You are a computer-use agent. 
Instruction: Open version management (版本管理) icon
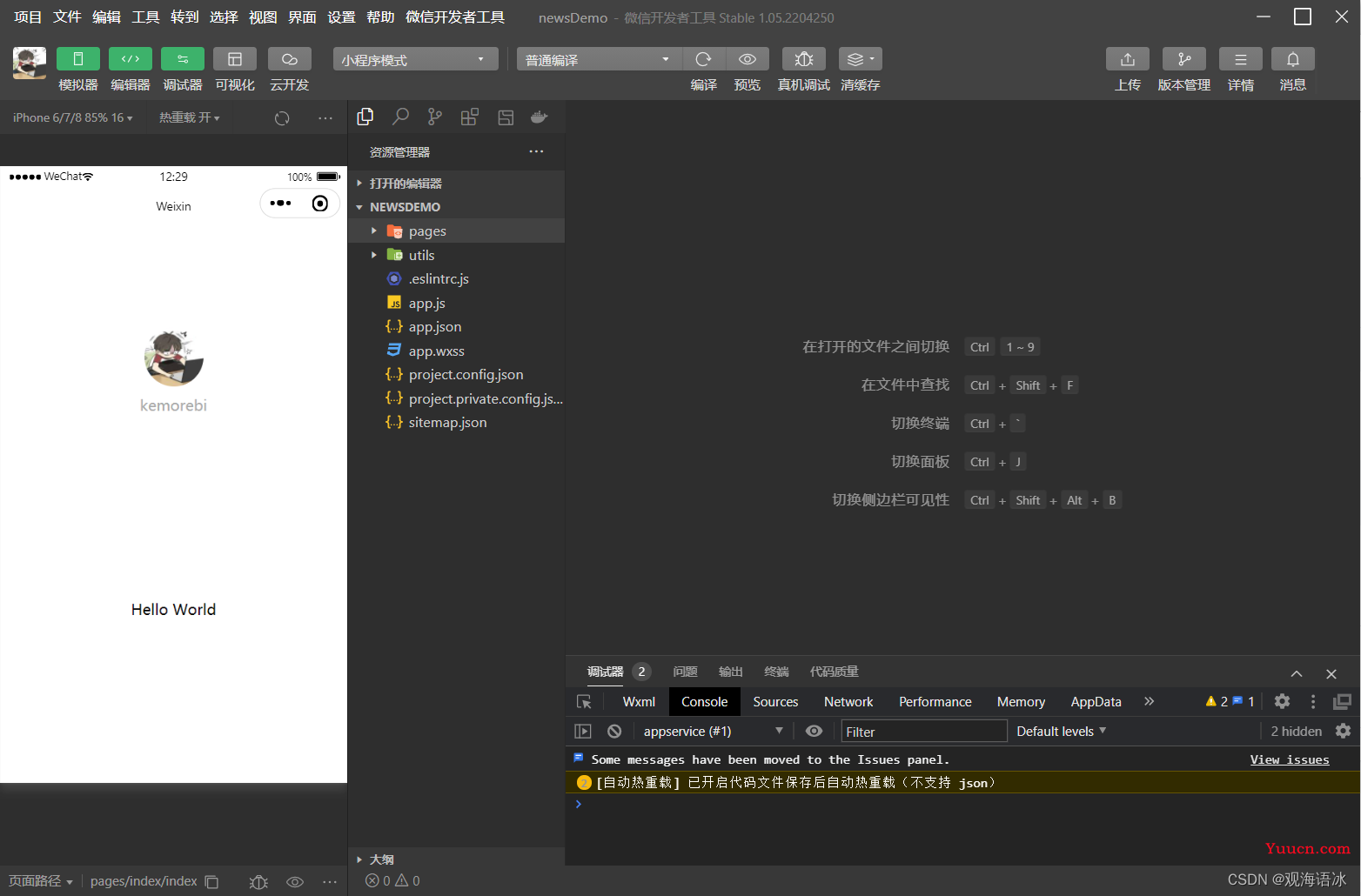click(x=1184, y=59)
